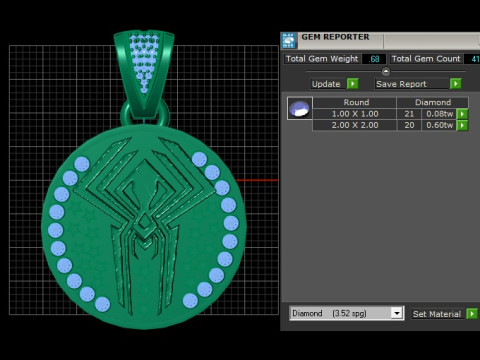Click the Round column header
Image resolution: width=480 pixels, height=360 pixels.
coord(355,102)
